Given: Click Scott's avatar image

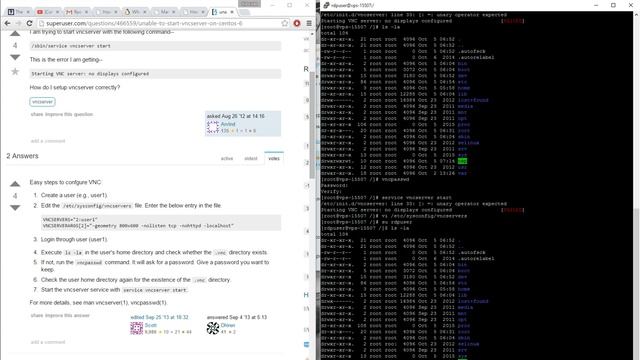Looking at the screenshot, I should click(136, 328).
